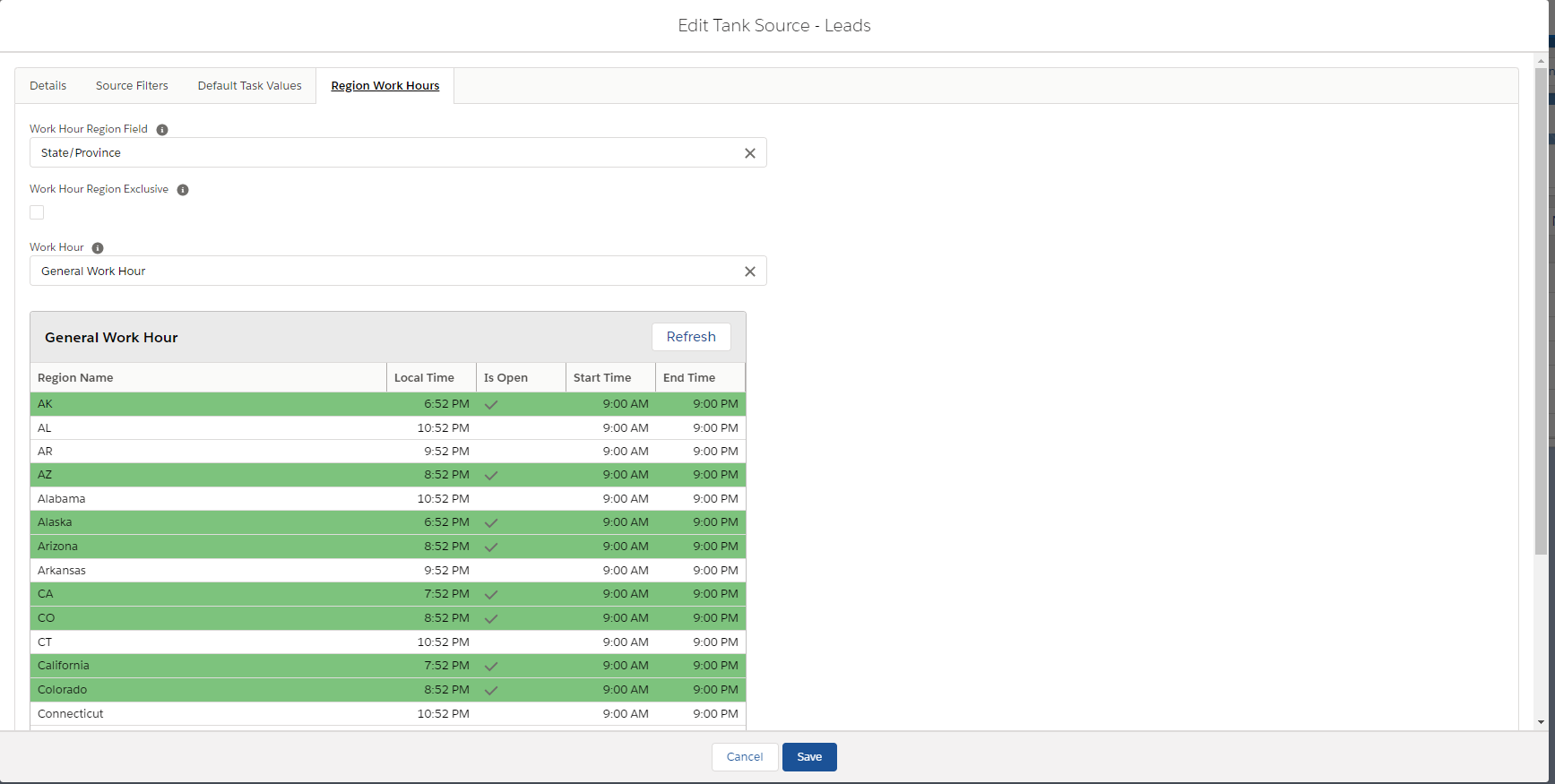Go to the Default Task Values tab
This screenshot has height=784, width=1555.
[250, 86]
